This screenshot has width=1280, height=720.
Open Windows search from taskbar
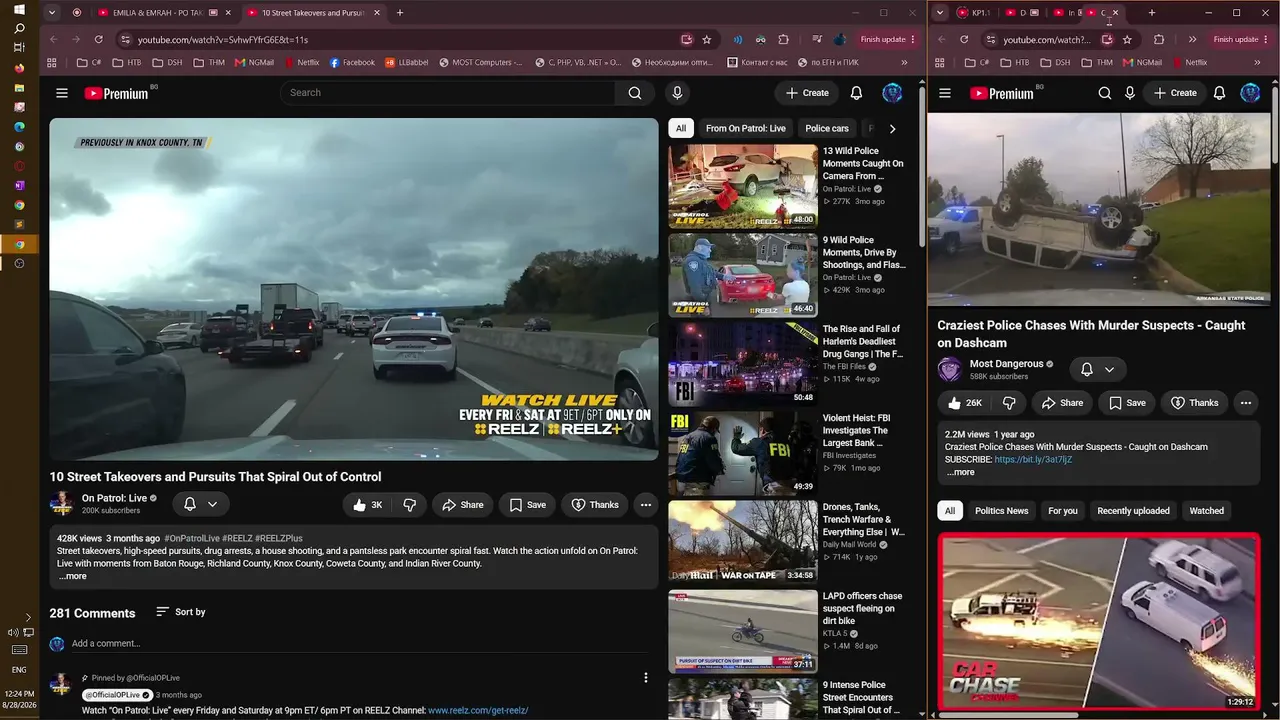[x=19, y=29]
